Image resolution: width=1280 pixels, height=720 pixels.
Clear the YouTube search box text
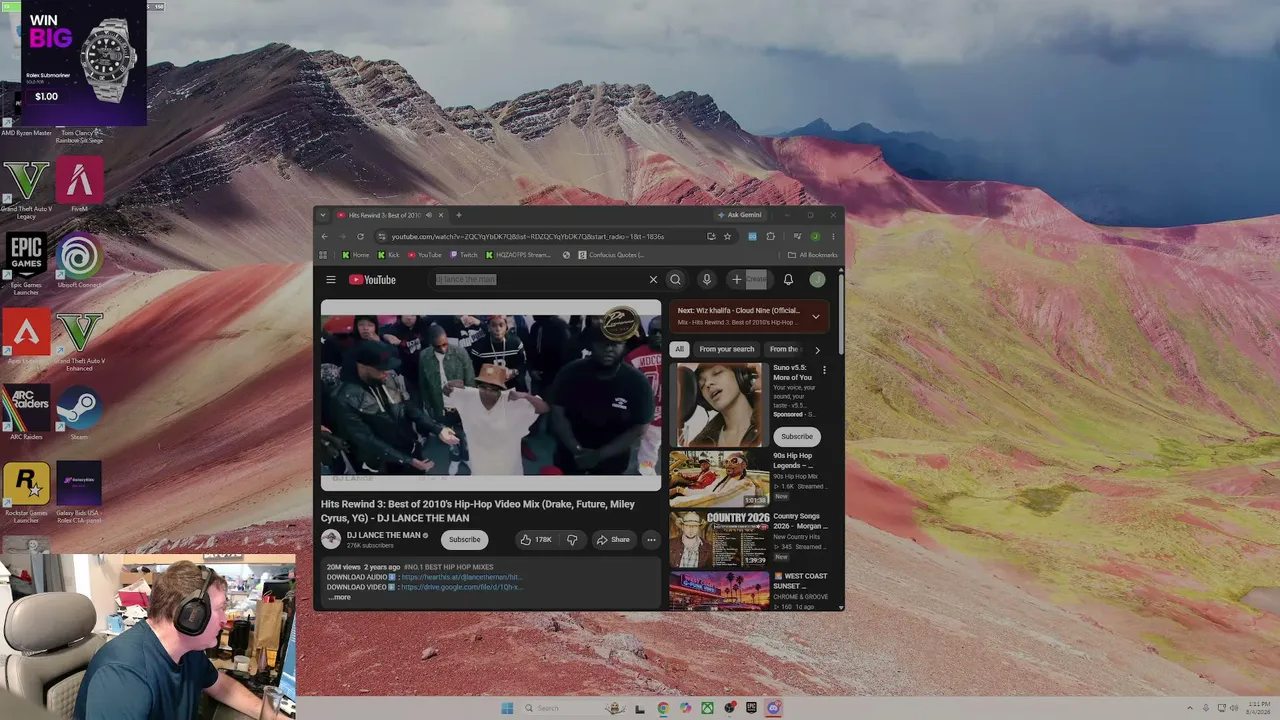(x=653, y=280)
